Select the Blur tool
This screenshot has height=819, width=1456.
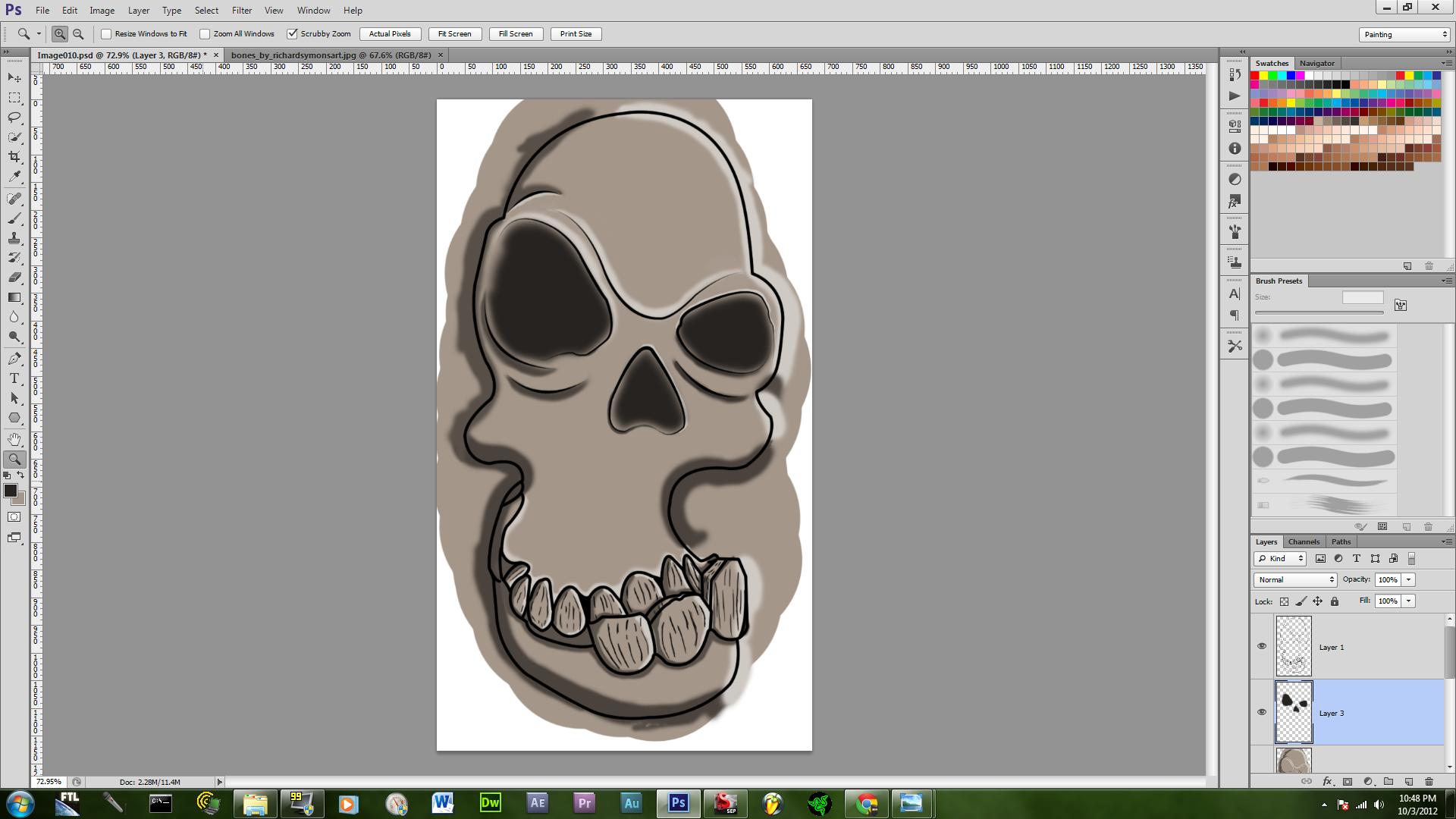point(14,317)
